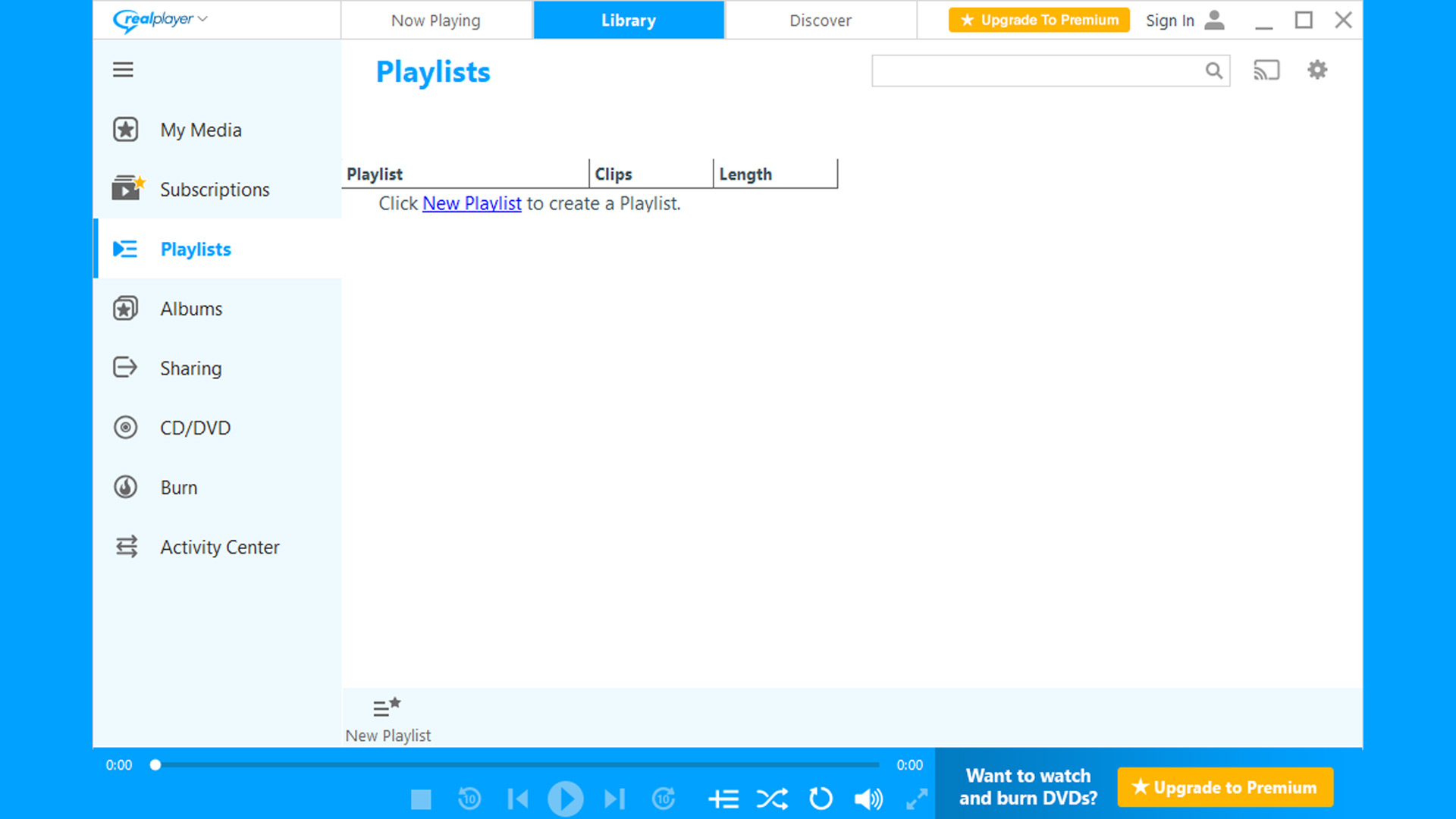
Task: Toggle shuffle playback
Action: [772, 799]
